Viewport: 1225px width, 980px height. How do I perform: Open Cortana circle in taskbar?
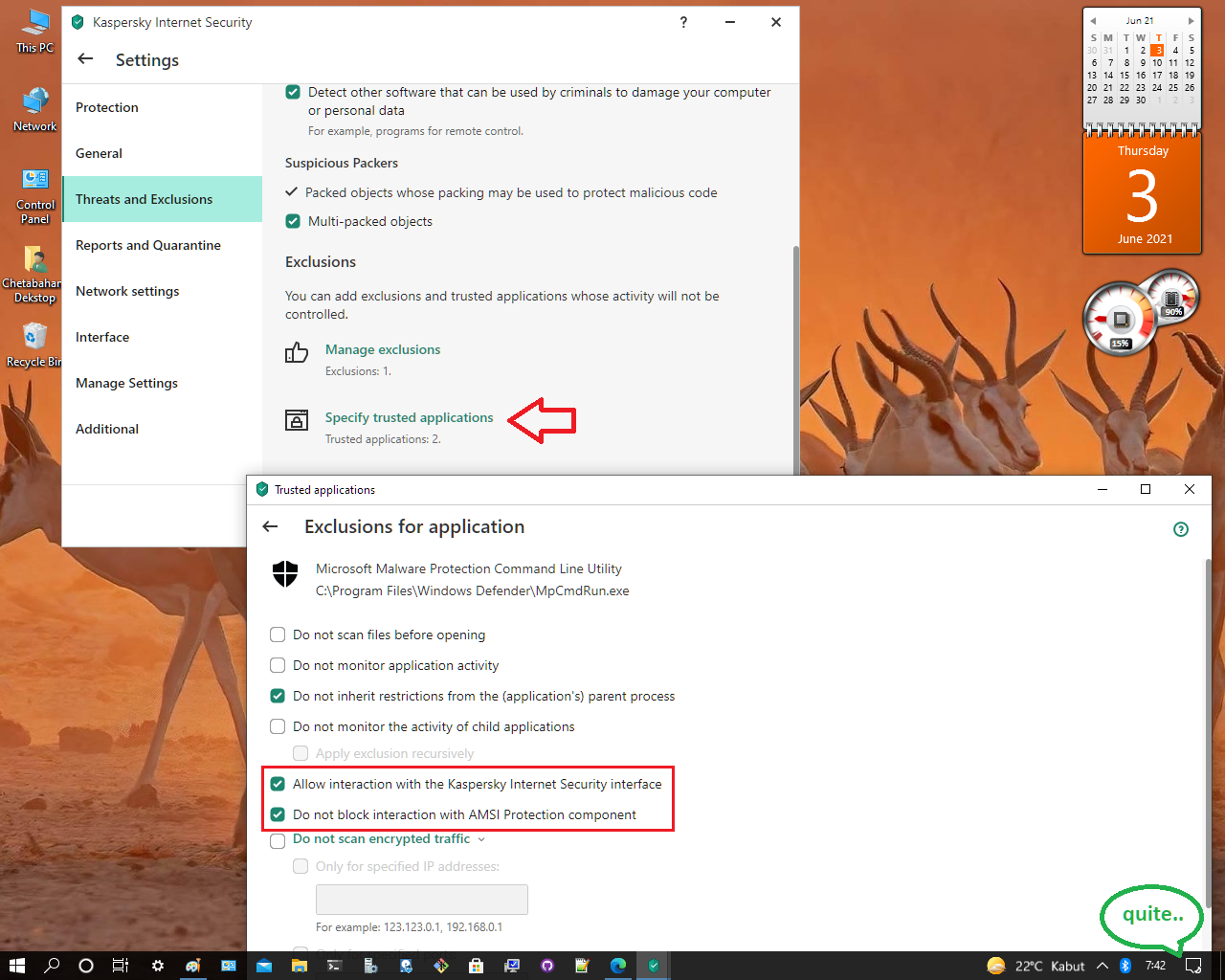pos(86,966)
